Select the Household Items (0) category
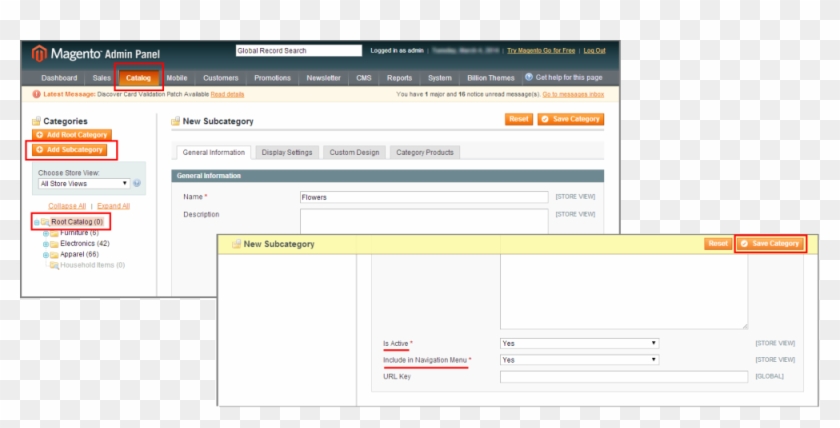The image size is (840, 428). click(92, 265)
